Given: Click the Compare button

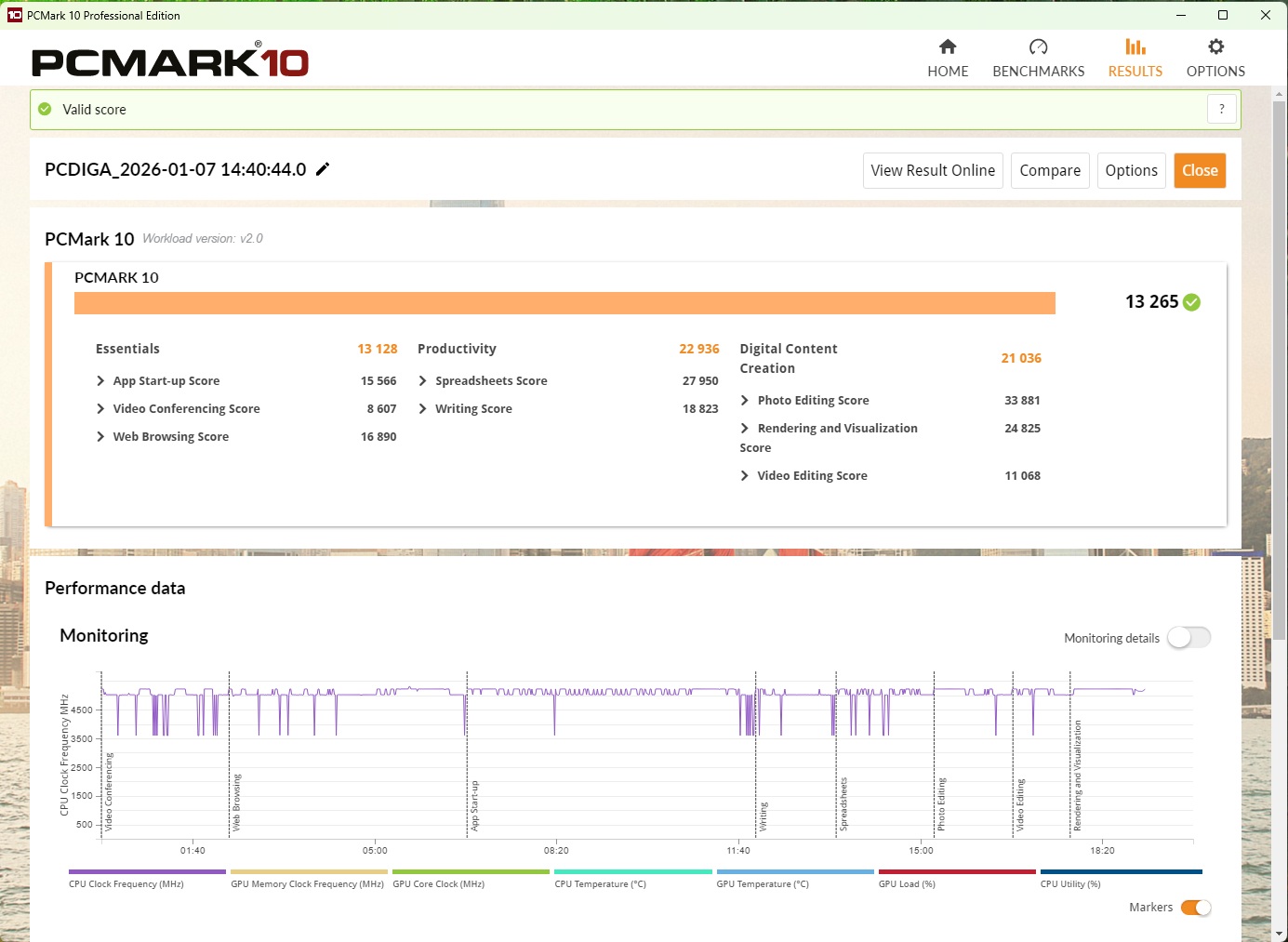Looking at the screenshot, I should pos(1049,171).
